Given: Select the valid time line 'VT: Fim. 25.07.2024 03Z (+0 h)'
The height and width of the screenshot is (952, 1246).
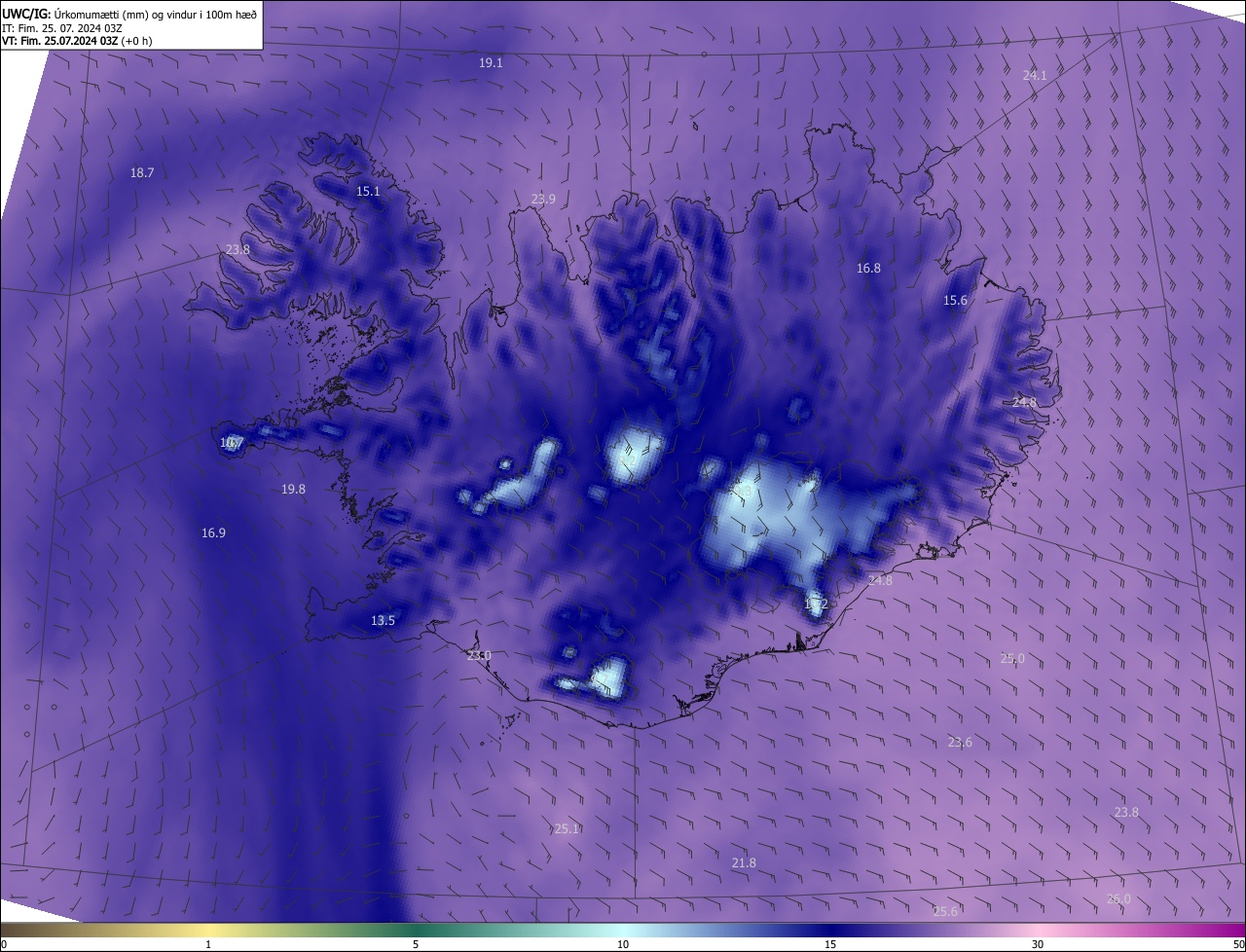Looking at the screenshot, I should point(77,41).
